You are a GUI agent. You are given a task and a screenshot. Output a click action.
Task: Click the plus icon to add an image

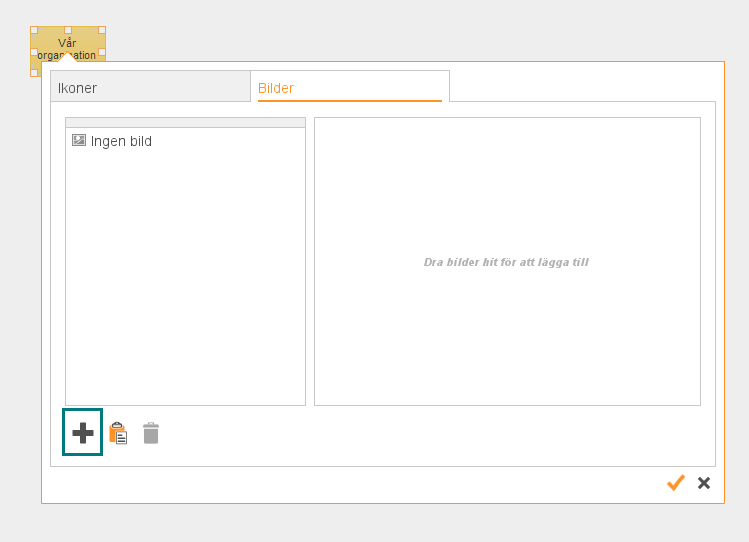(x=83, y=433)
